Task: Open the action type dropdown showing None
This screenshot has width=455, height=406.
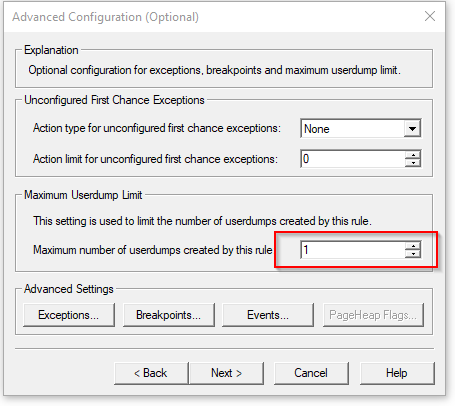Action: point(361,129)
